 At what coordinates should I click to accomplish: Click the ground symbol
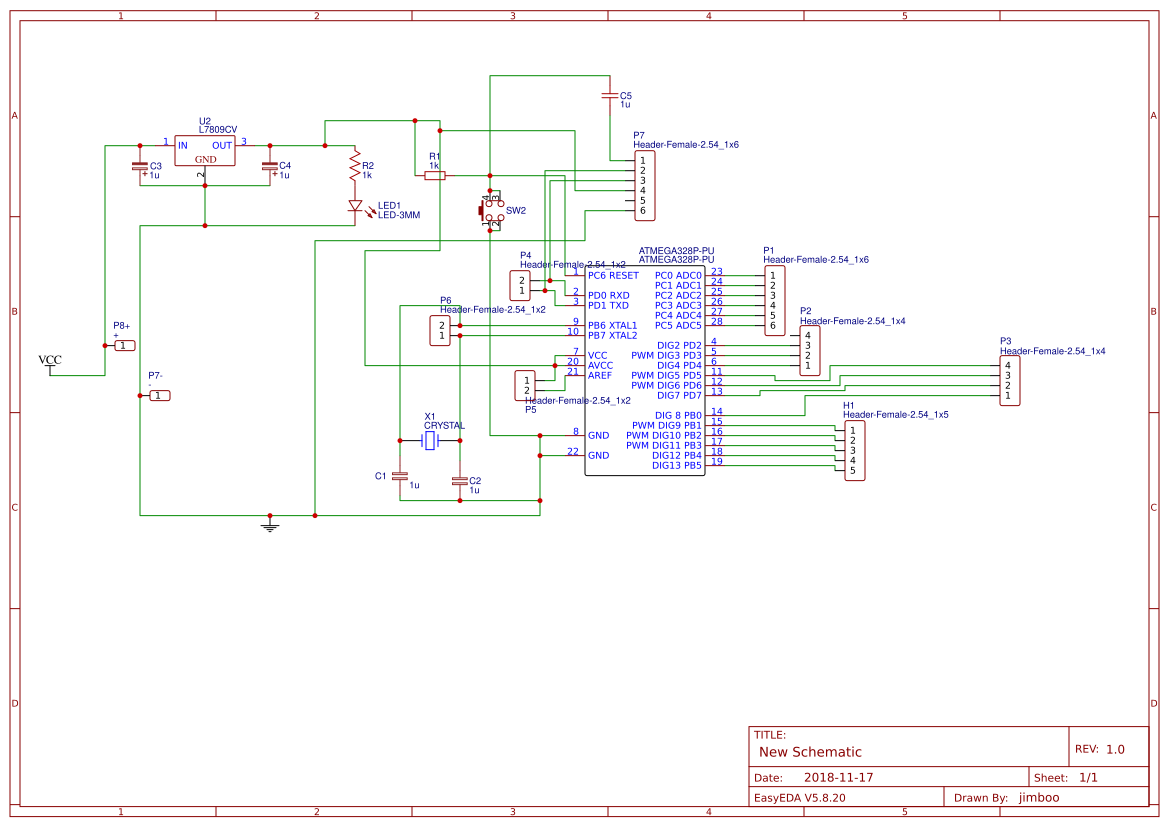pos(270,526)
